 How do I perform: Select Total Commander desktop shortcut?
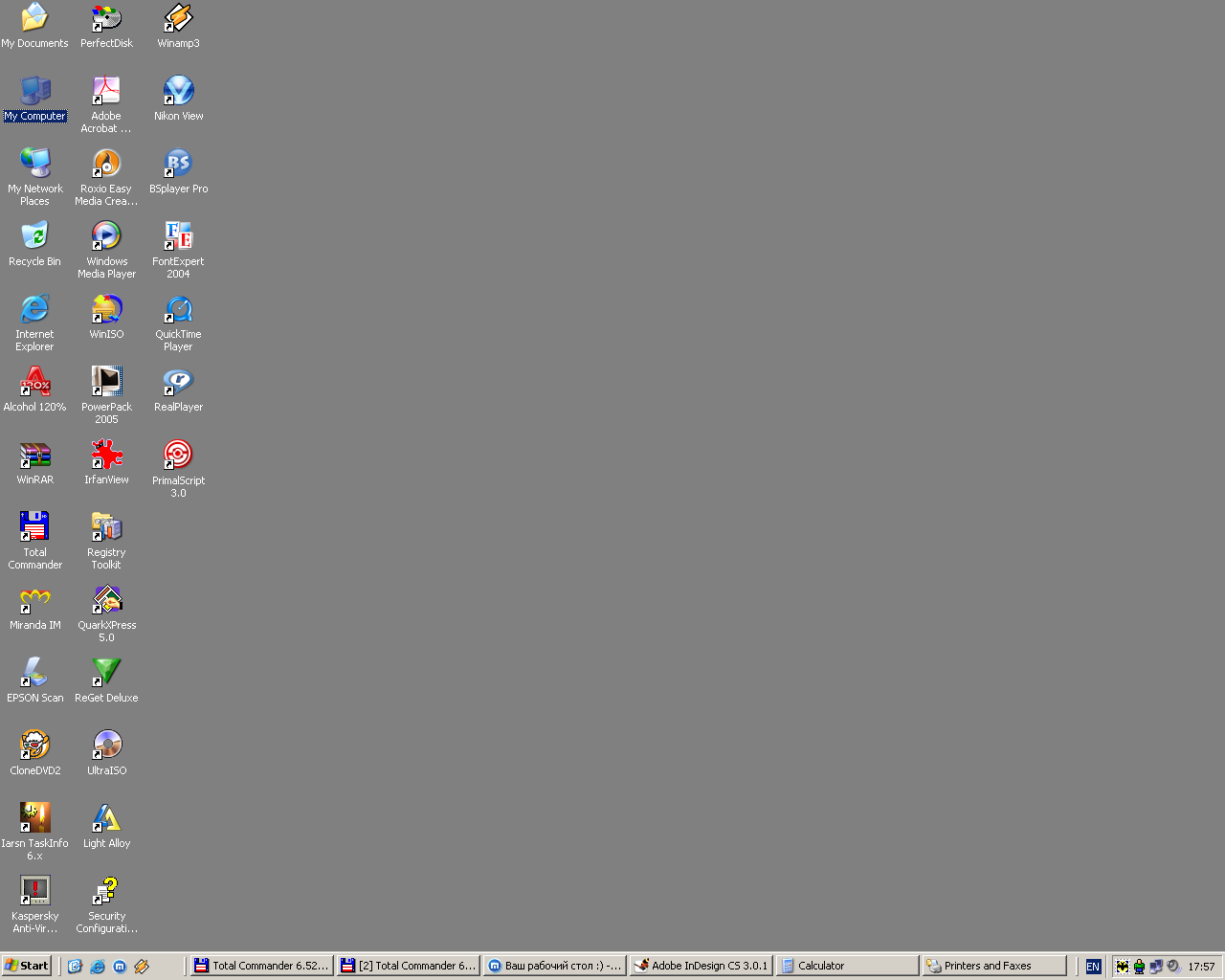coord(34,541)
